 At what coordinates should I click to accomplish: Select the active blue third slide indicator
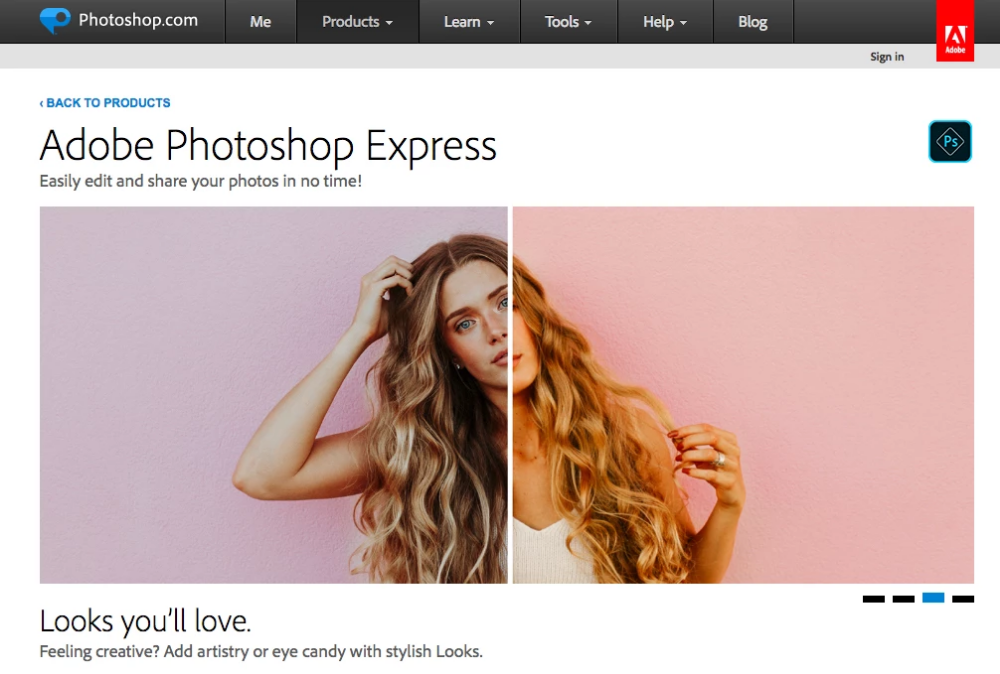(933, 597)
